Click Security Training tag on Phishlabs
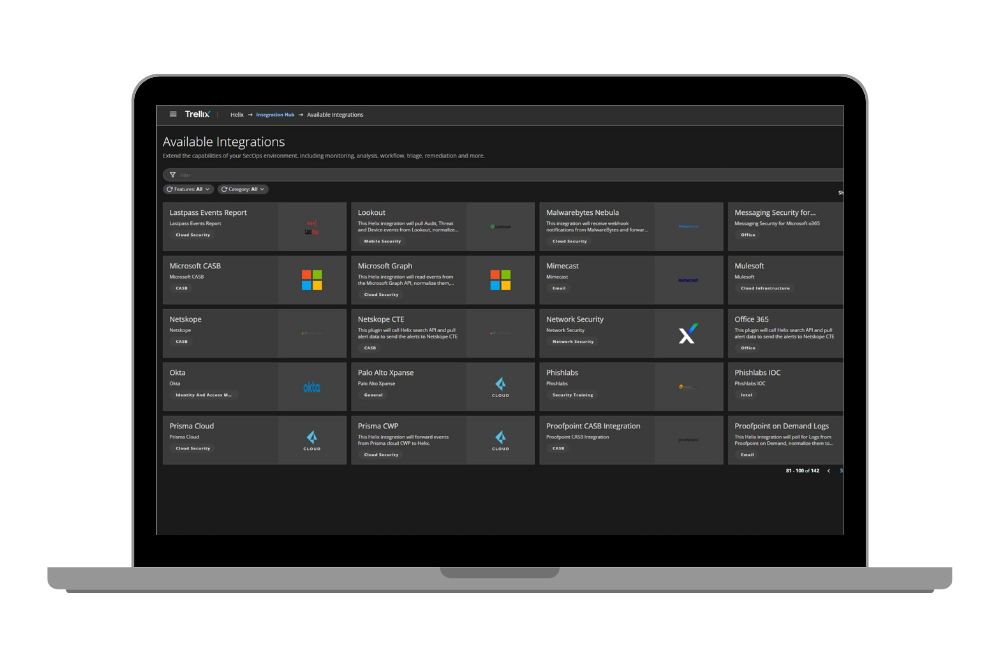 click(x=573, y=395)
